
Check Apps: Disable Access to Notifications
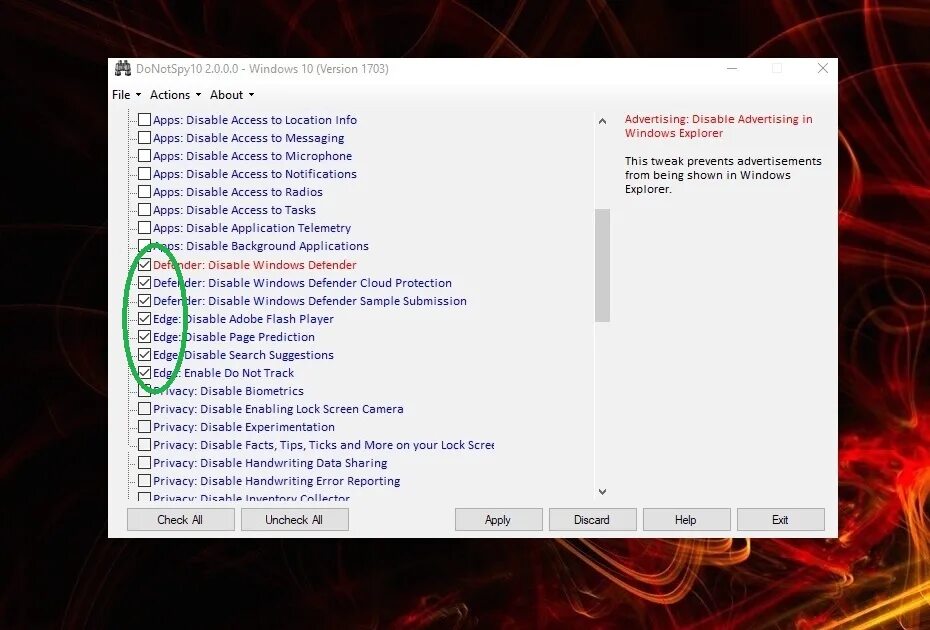click(145, 174)
